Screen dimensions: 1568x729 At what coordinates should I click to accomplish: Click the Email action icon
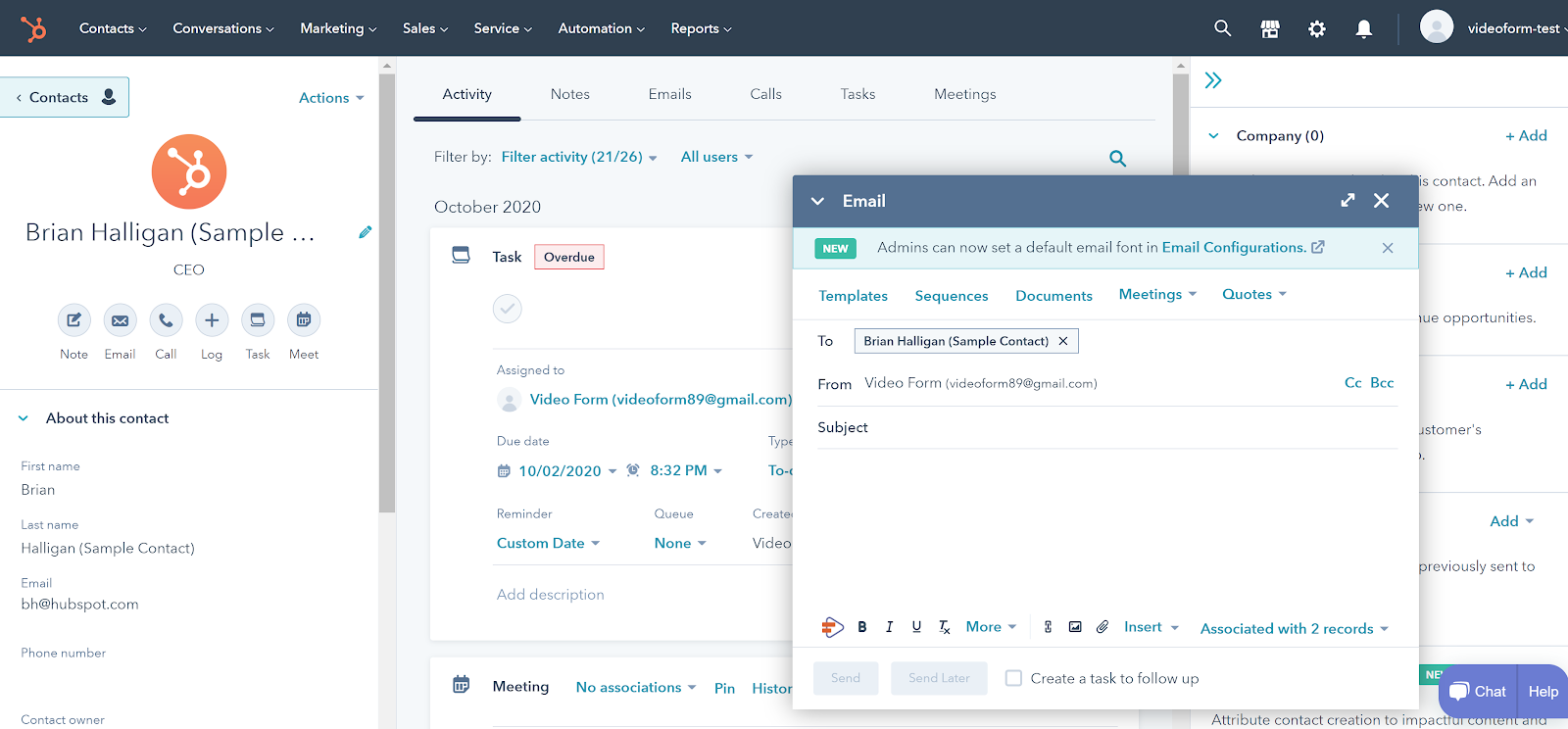coord(120,319)
